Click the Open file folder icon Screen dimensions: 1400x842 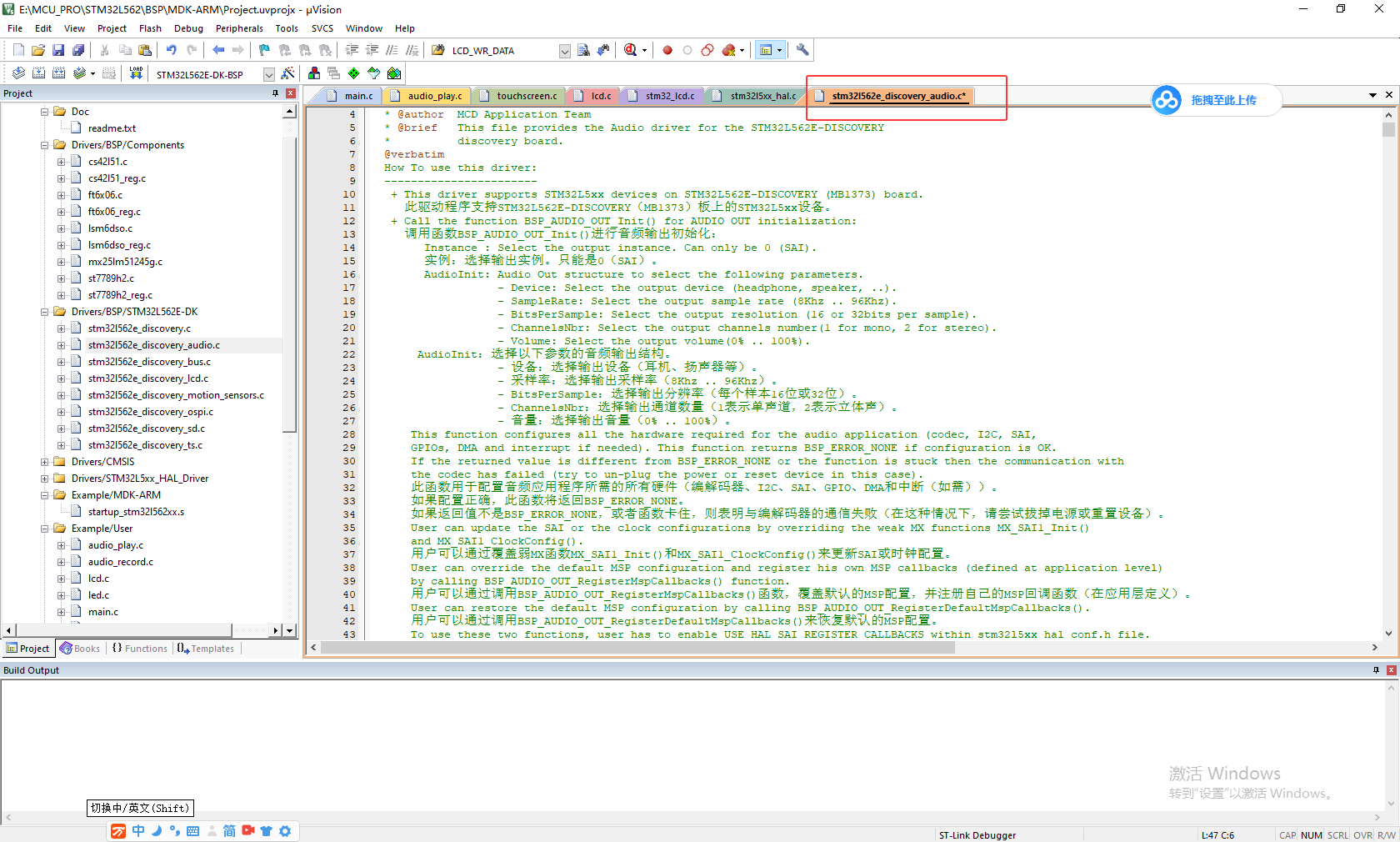38,50
